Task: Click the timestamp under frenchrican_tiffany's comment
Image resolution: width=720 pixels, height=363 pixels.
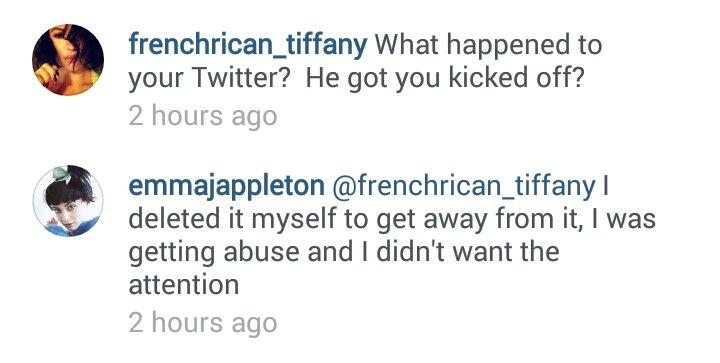Action: point(202,116)
